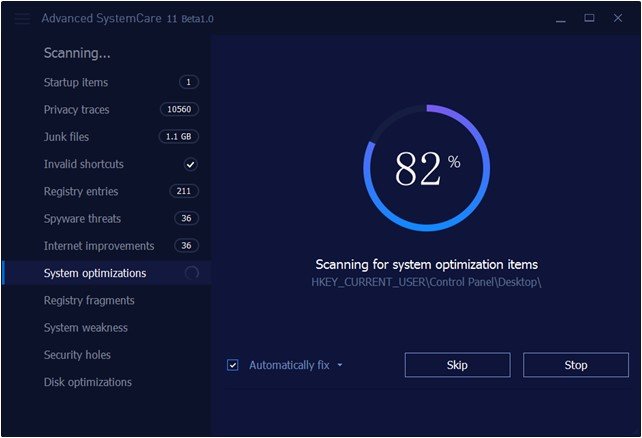This screenshot has width=642, height=438.
Task: Click the Invalid shortcuts checkmark icon
Action: pyautogui.click(x=190, y=165)
